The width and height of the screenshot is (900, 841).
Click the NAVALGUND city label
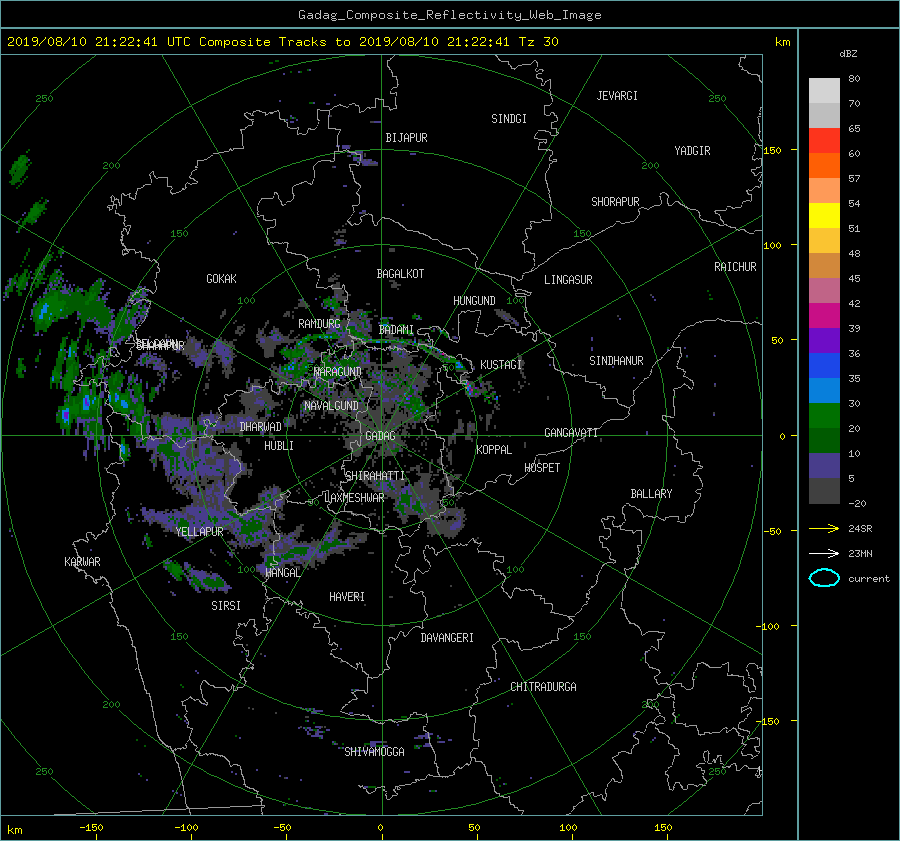point(331,406)
